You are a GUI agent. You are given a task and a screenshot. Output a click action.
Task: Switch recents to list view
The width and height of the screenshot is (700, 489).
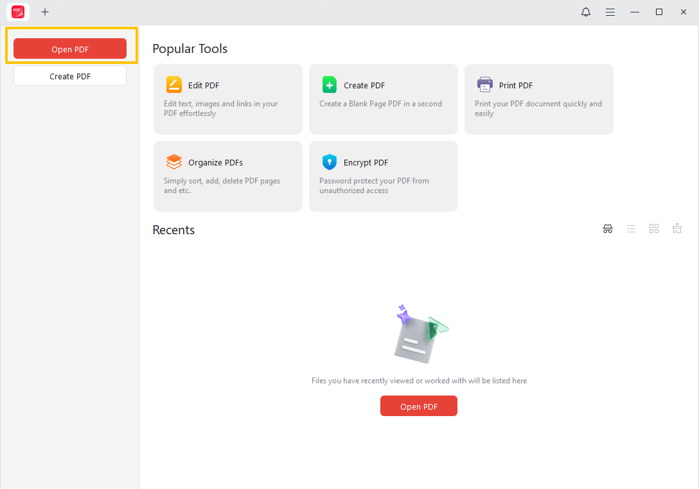(631, 229)
